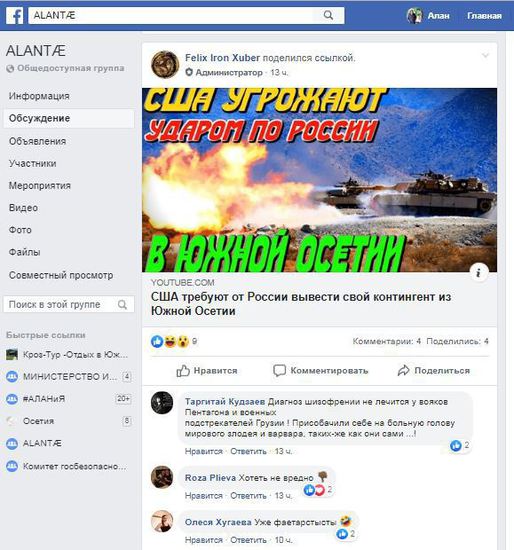The height and width of the screenshot is (550, 514).
Task: Open the Участники section
Action: [x=33, y=163]
